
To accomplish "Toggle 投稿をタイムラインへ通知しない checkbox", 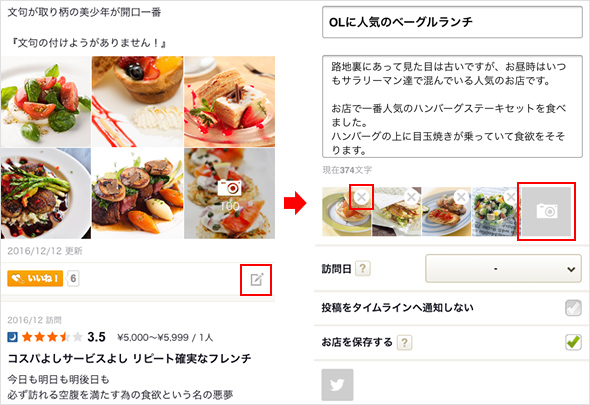I will click(x=573, y=308).
